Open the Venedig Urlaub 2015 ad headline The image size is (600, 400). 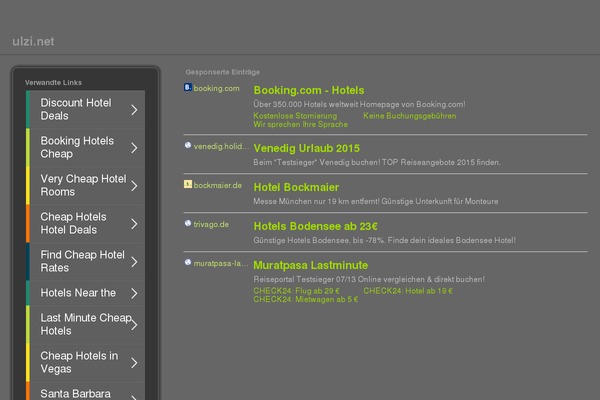pyautogui.click(x=307, y=149)
